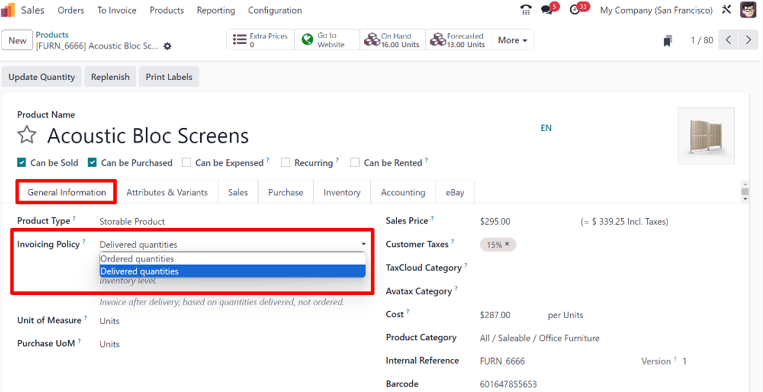Open the Product Category field
763x392 pixels.
click(x=539, y=338)
